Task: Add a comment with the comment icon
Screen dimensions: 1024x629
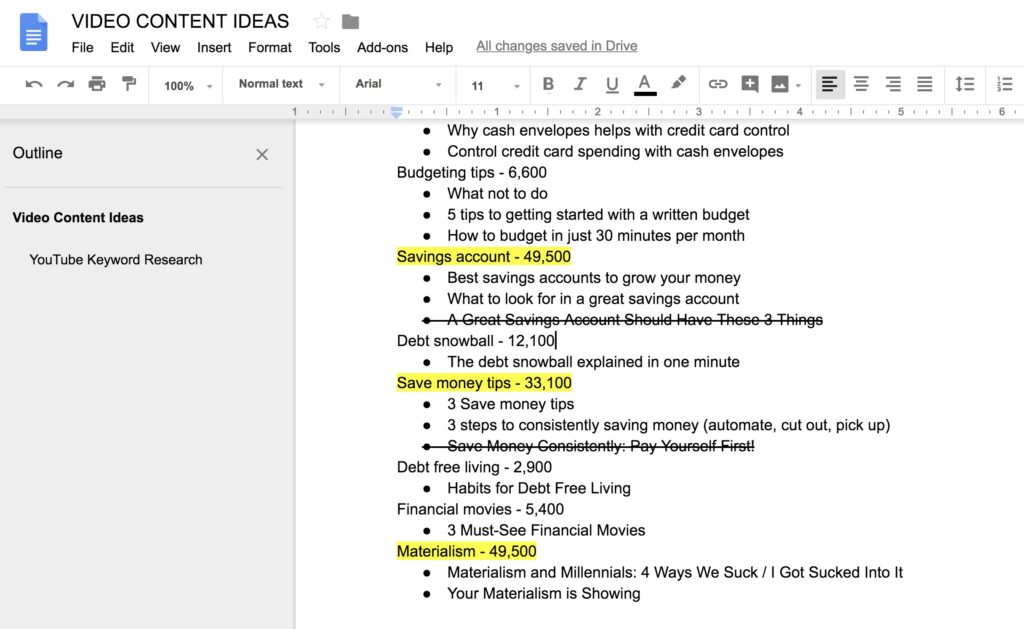Action: (750, 84)
